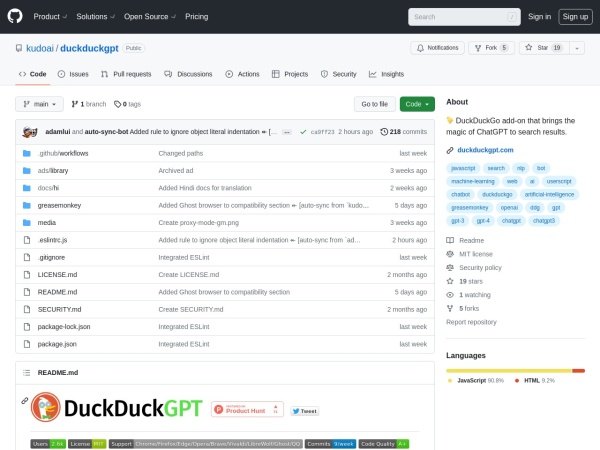Viewport: 600px width, 450px height.
Task: Click the file icon of package-lock.json
Action: pyautogui.click(x=27, y=327)
